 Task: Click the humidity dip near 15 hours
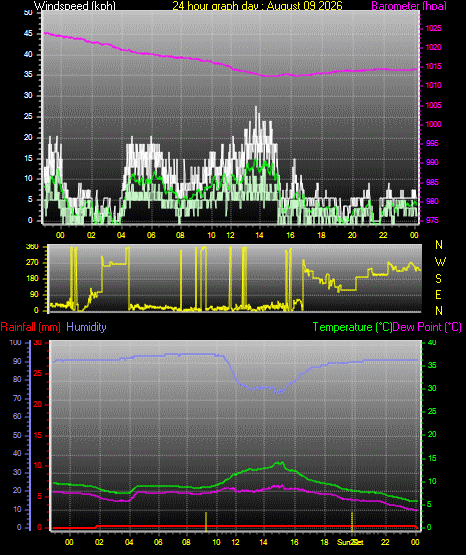[280, 391]
